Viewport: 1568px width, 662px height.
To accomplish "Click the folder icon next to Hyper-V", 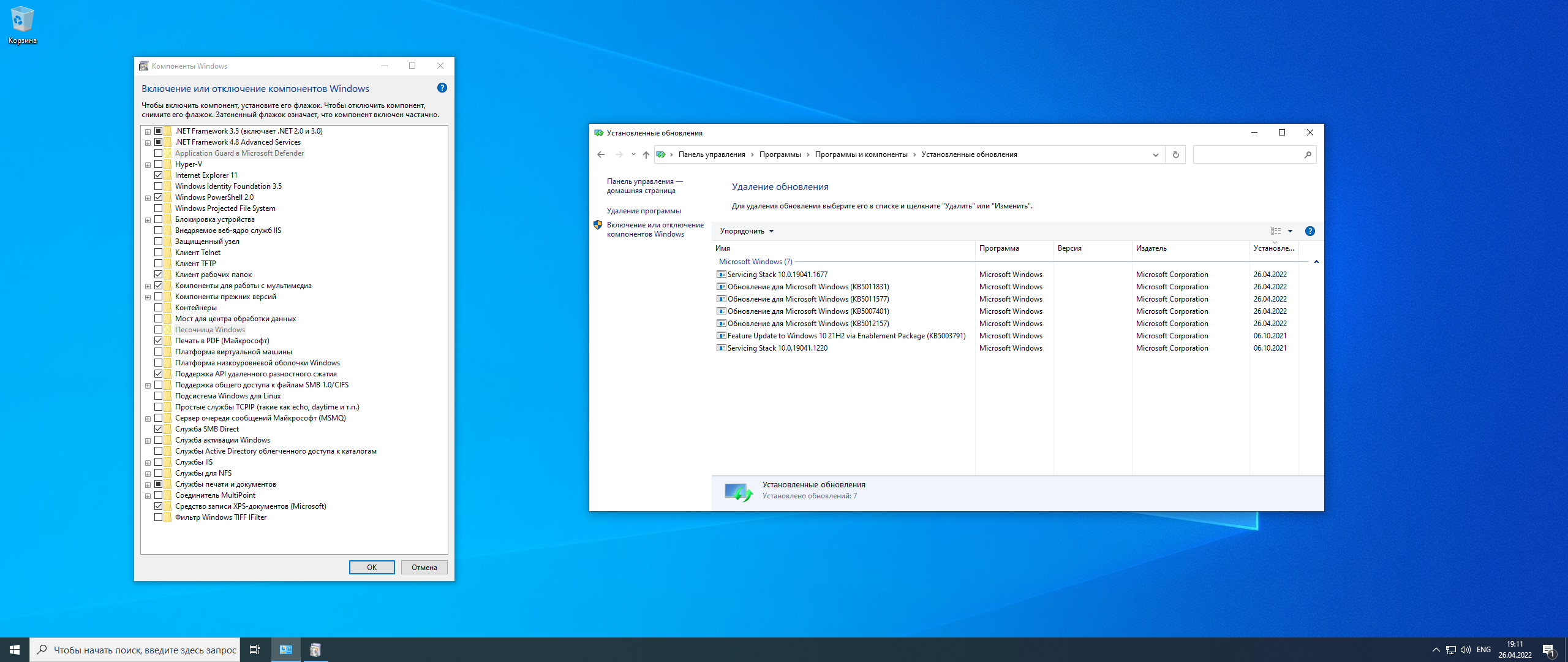I will point(168,164).
